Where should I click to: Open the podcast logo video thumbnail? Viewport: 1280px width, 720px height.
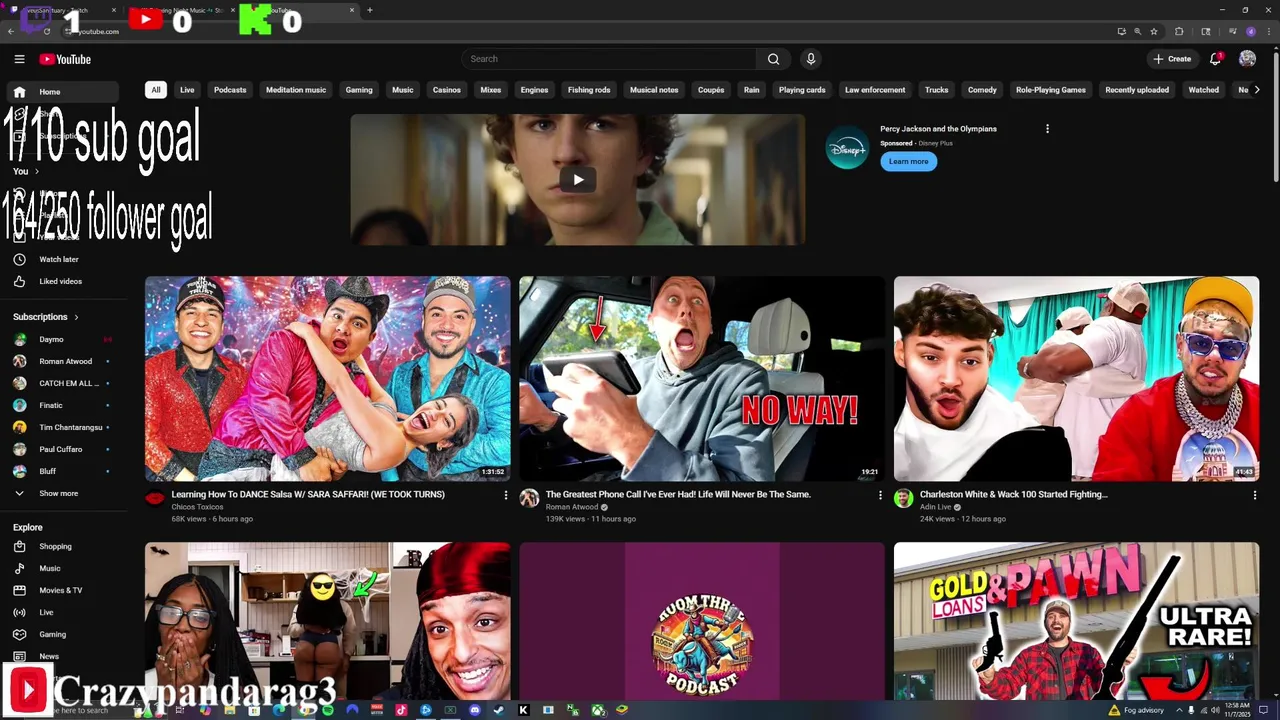(702, 622)
